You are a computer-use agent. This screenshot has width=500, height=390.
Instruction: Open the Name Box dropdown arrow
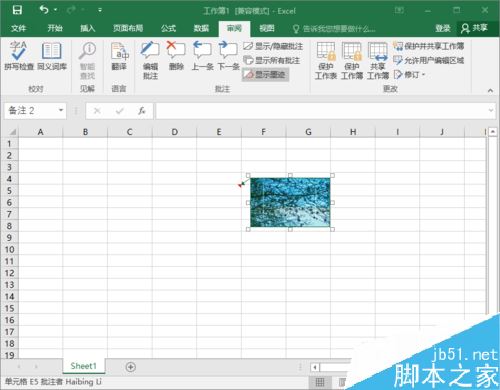(x=61, y=110)
